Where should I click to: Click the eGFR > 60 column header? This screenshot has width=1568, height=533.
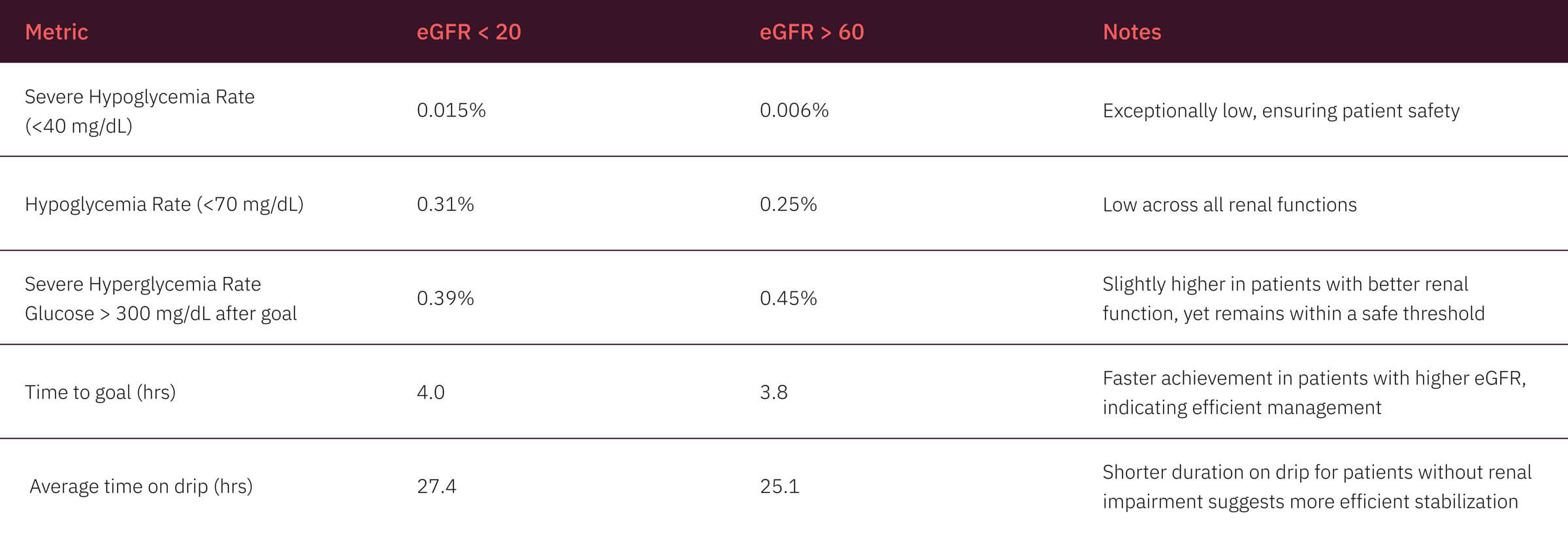click(x=811, y=32)
